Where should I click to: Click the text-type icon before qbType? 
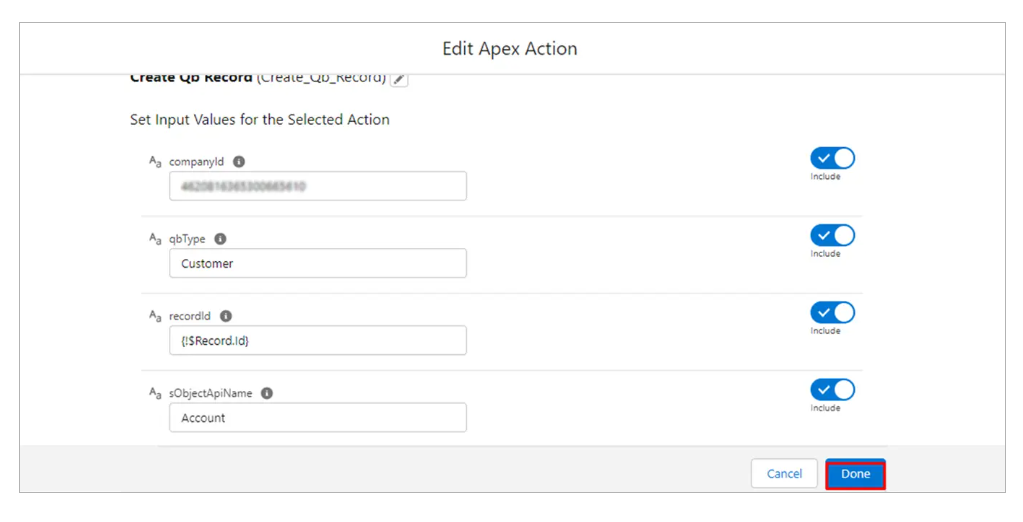pos(155,239)
